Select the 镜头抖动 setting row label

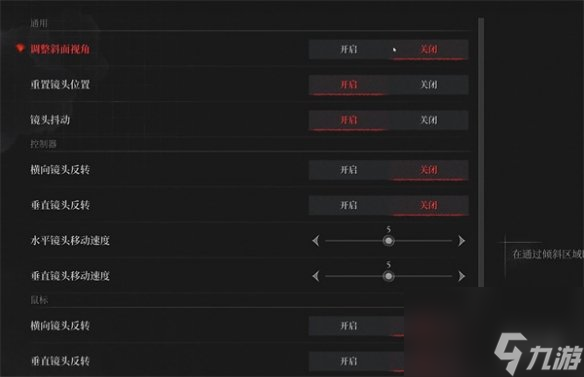(50, 120)
